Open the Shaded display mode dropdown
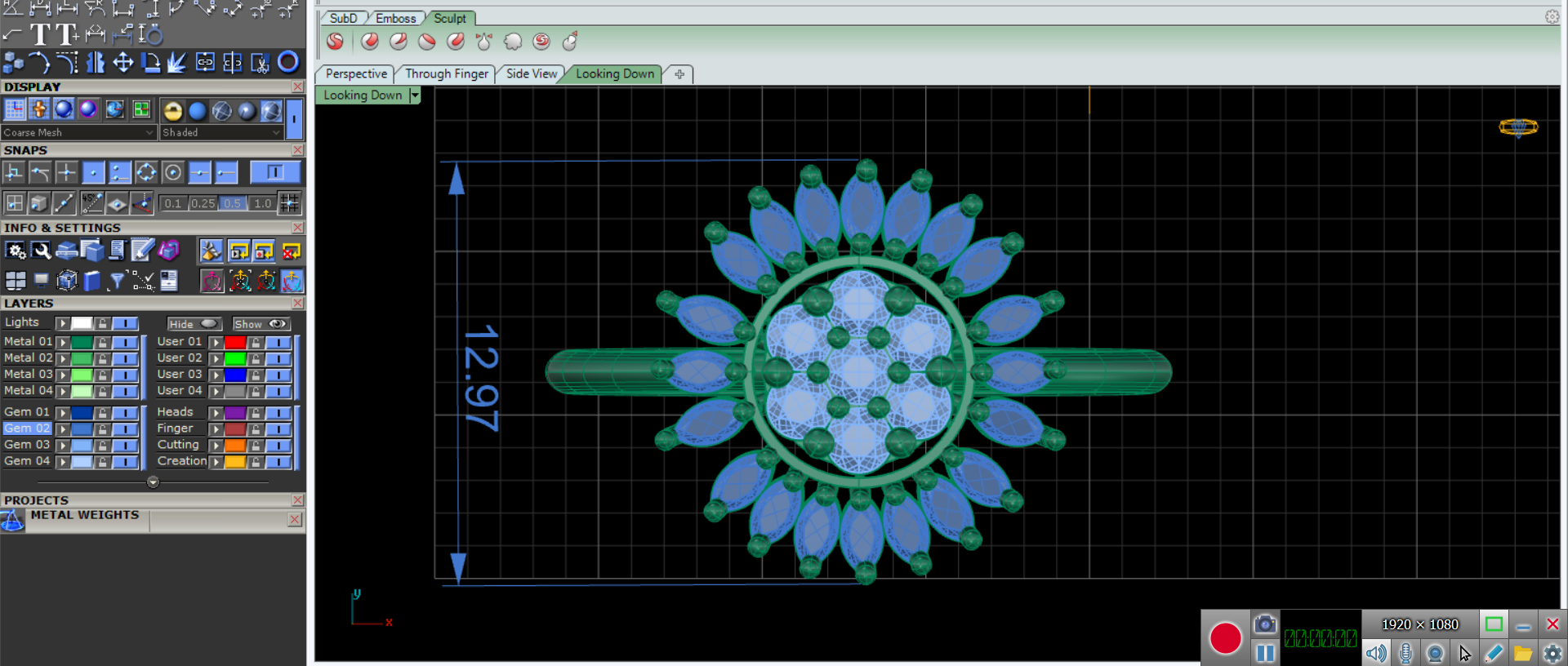1568x666 pixels. point(220,132)
